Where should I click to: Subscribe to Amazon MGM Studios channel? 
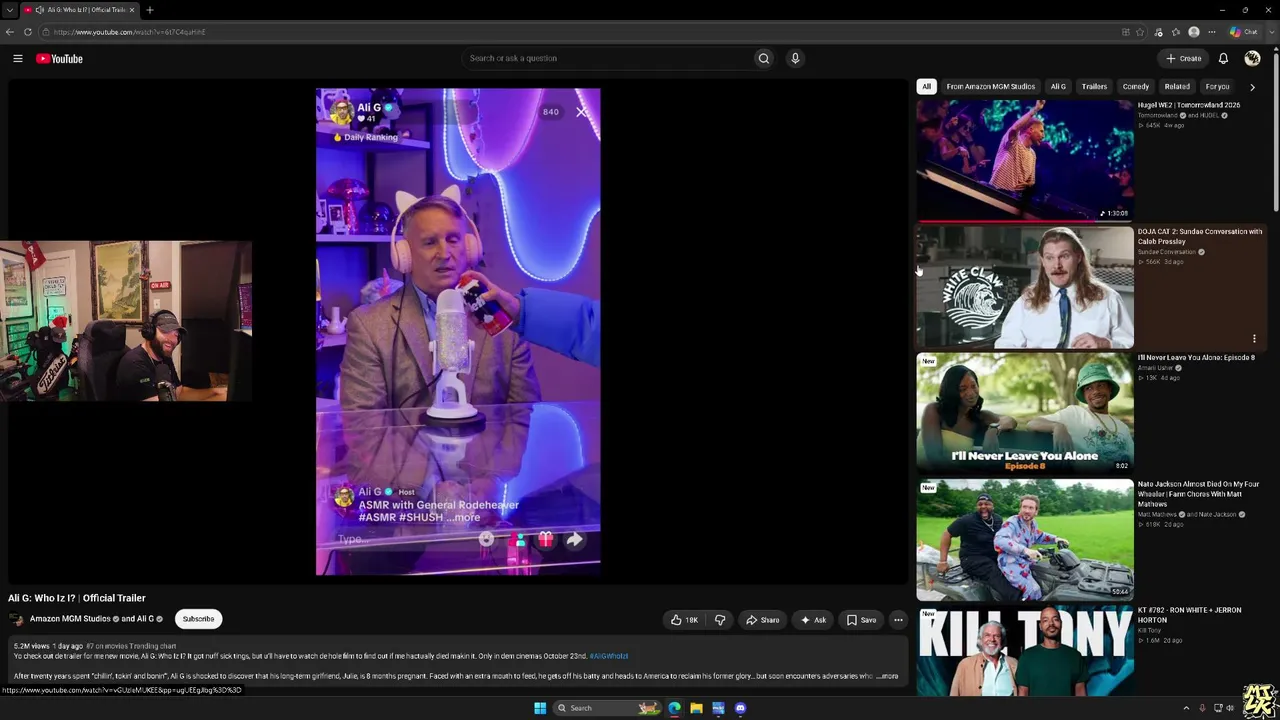198,619
